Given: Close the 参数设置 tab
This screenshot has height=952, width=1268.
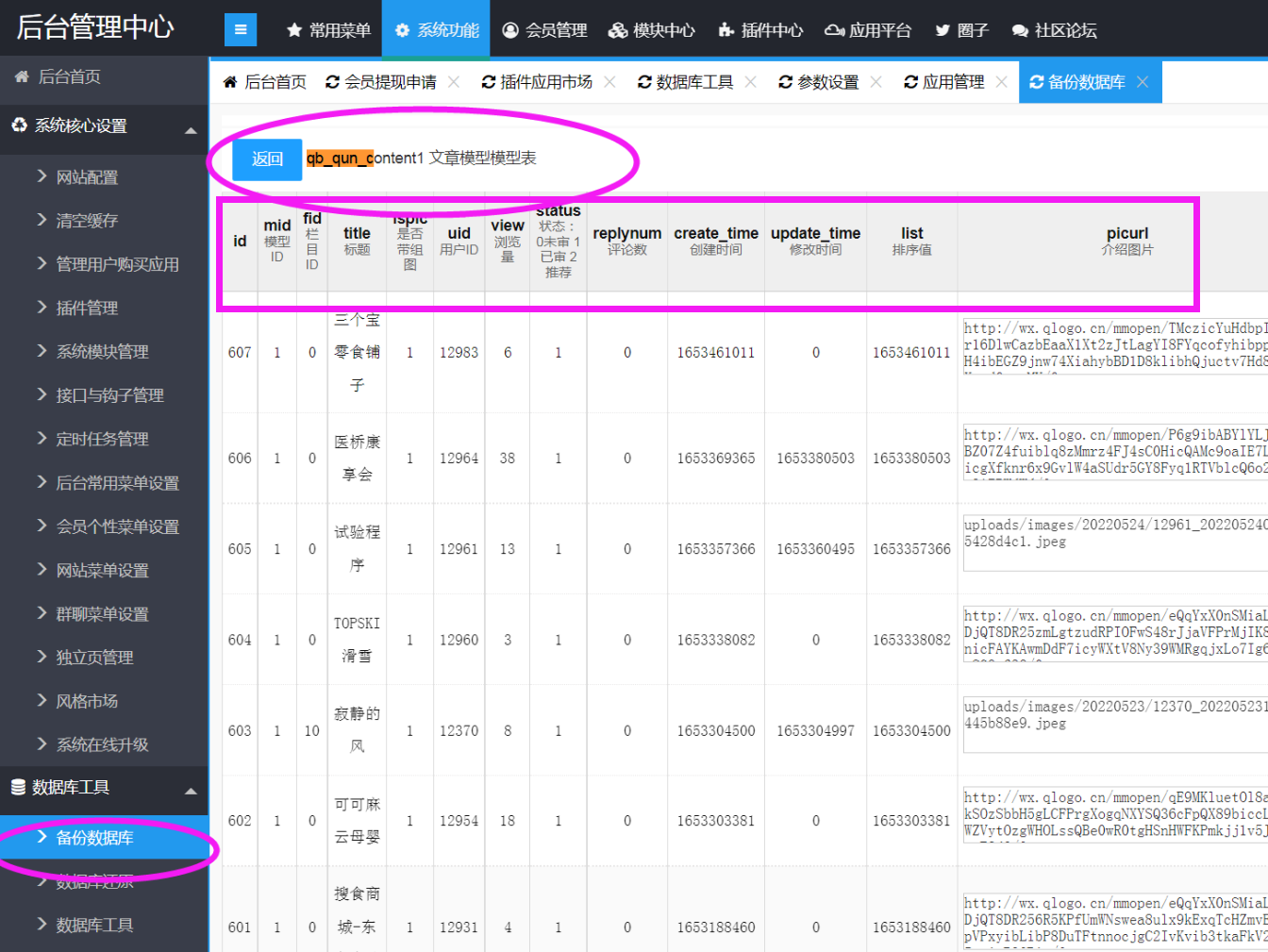Looking at the screenshot, I should (x=876, y=82).
